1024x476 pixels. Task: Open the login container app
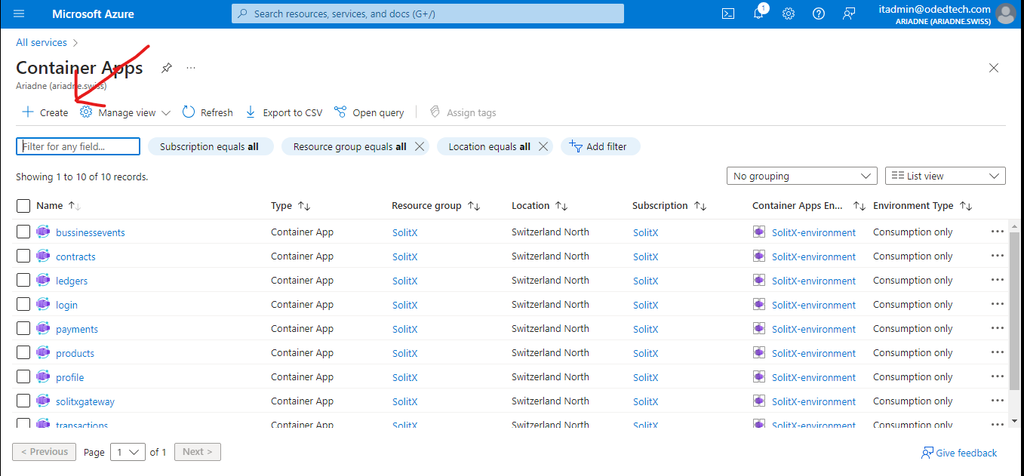(67, 305)
